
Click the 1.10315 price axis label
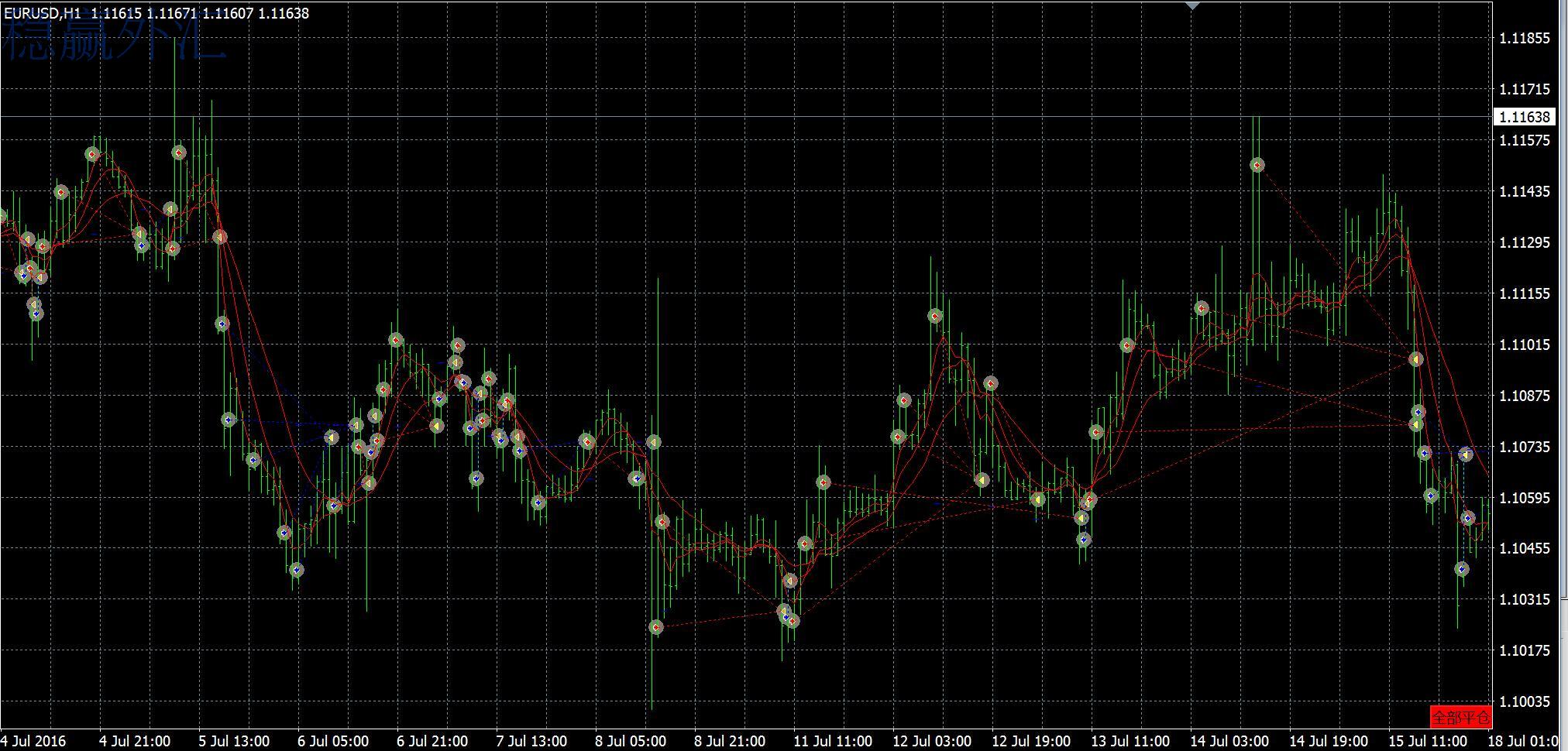1525,599
